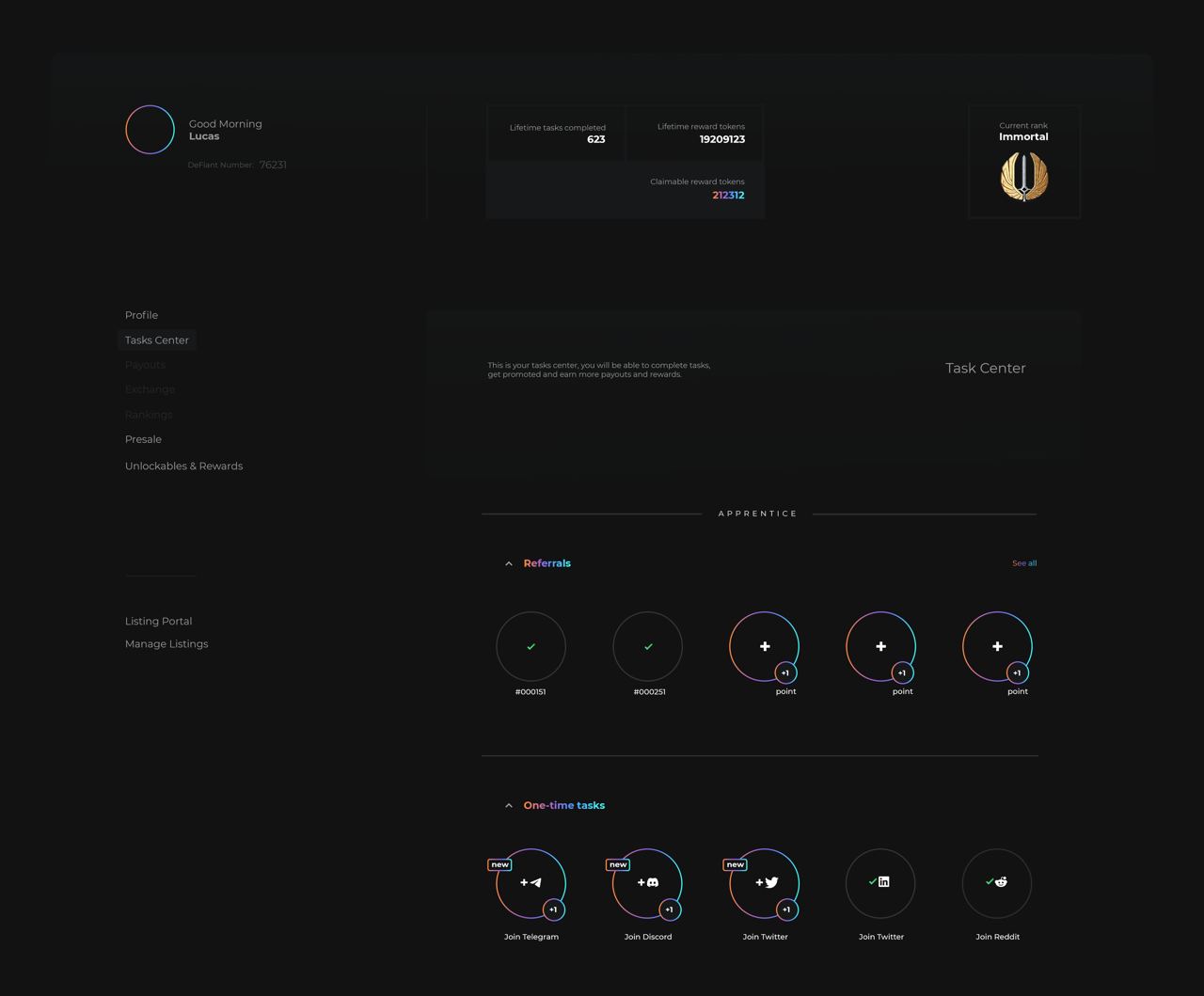Click the completed LinkedIn task icon
This screenshot has width=1204, height=996.
(x=880, y=883)
